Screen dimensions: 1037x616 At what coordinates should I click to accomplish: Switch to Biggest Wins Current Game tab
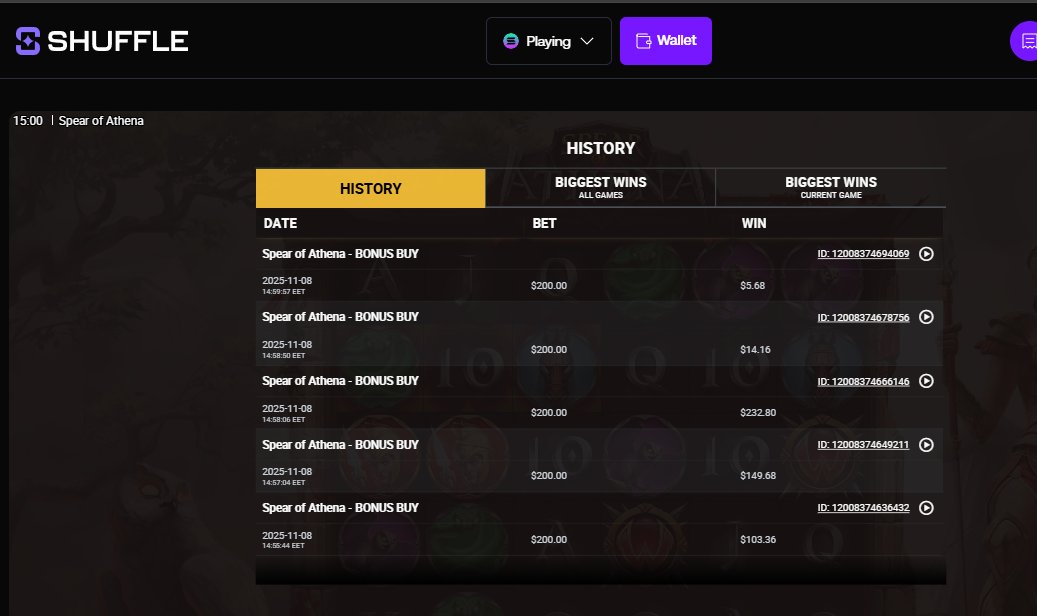(831, 187)
